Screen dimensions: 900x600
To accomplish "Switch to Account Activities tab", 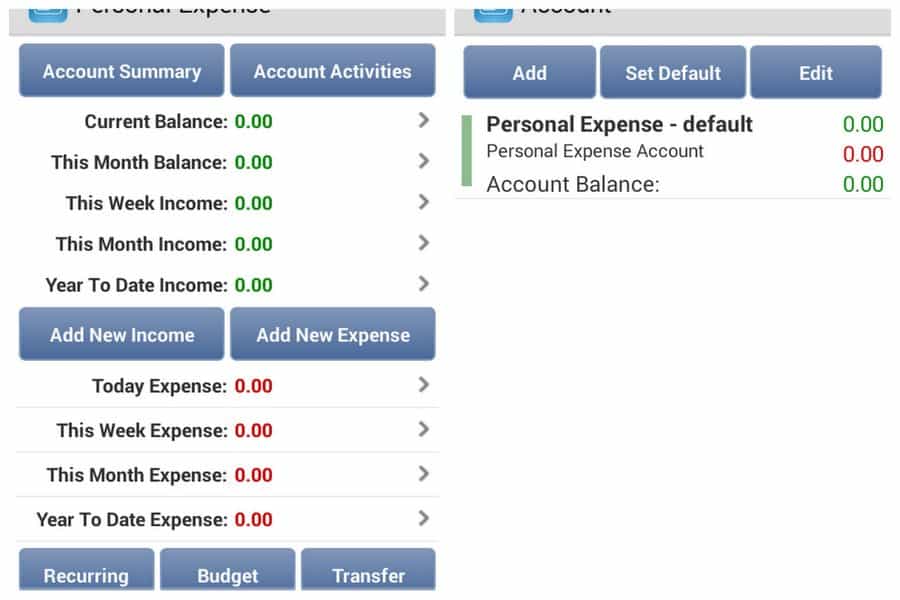I will pos(333,71).
